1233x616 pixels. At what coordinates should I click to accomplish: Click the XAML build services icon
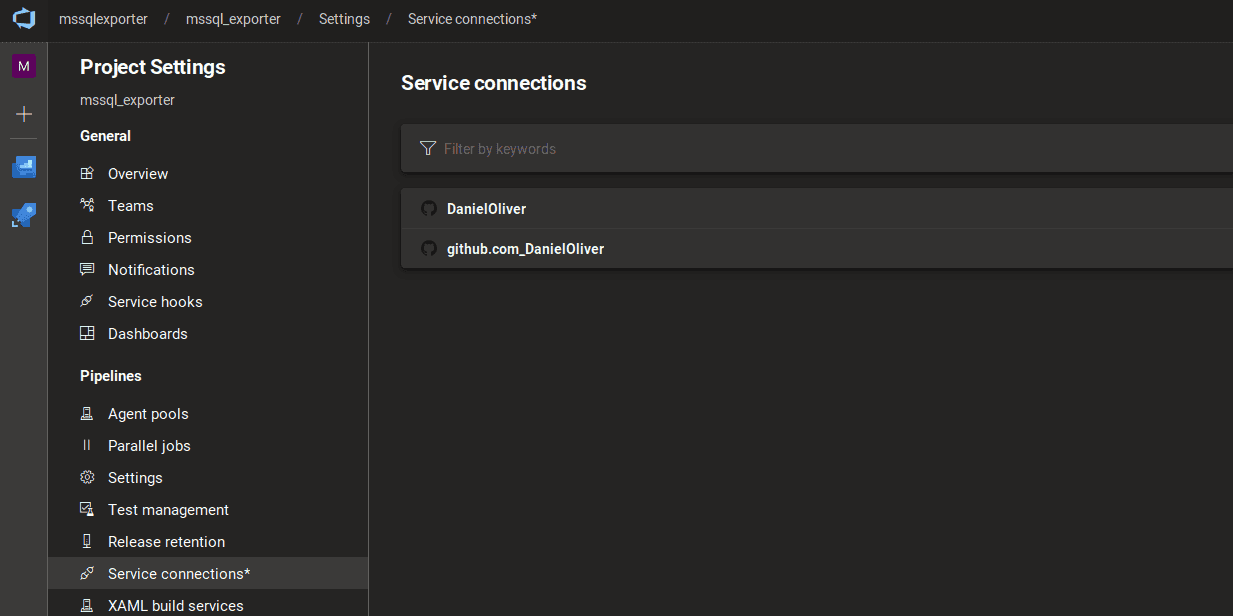pyautogui.click(x=87, y=606)
